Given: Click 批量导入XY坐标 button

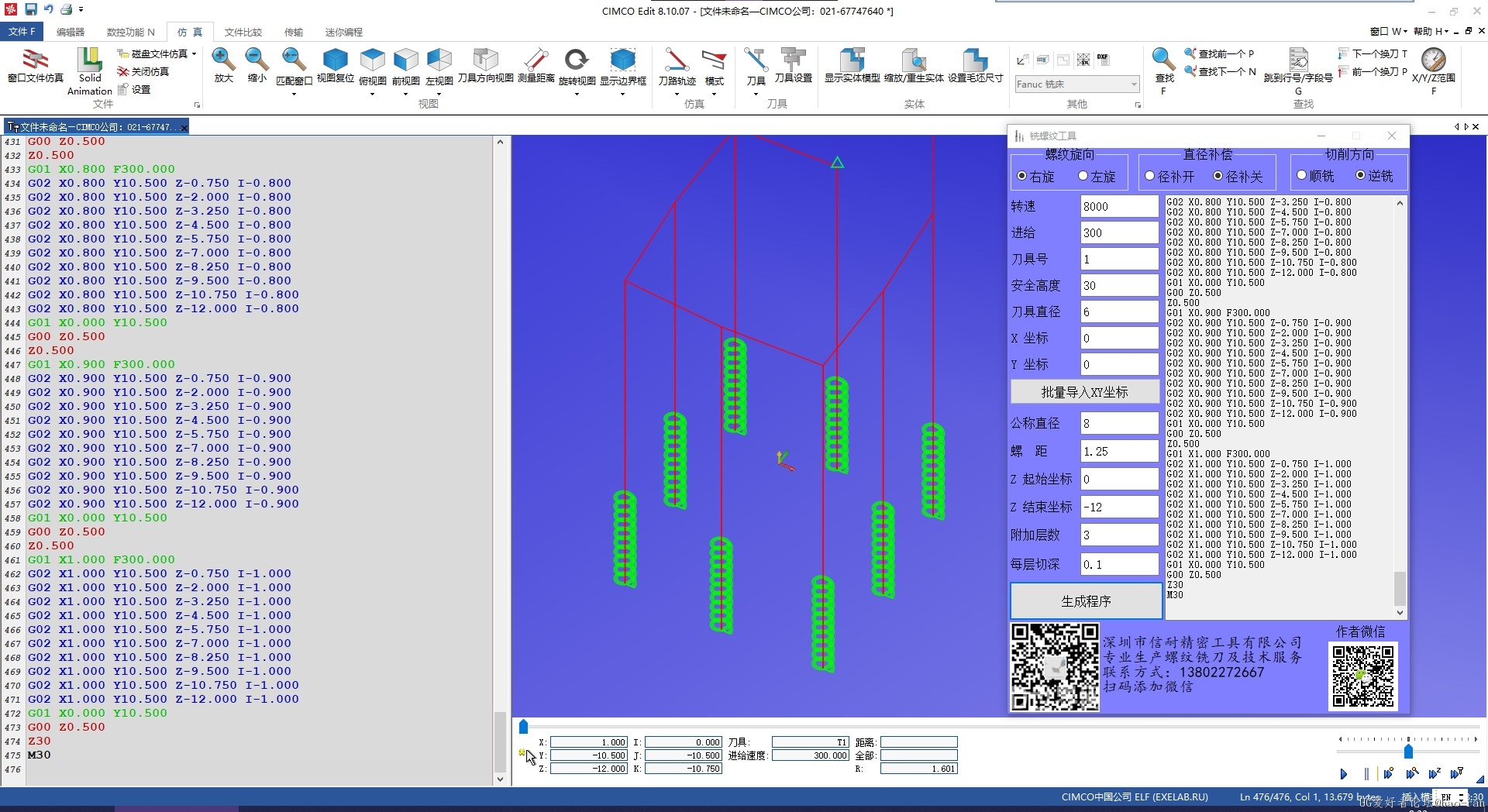Looking at the screenshot, I should [x=1084, y=392].
